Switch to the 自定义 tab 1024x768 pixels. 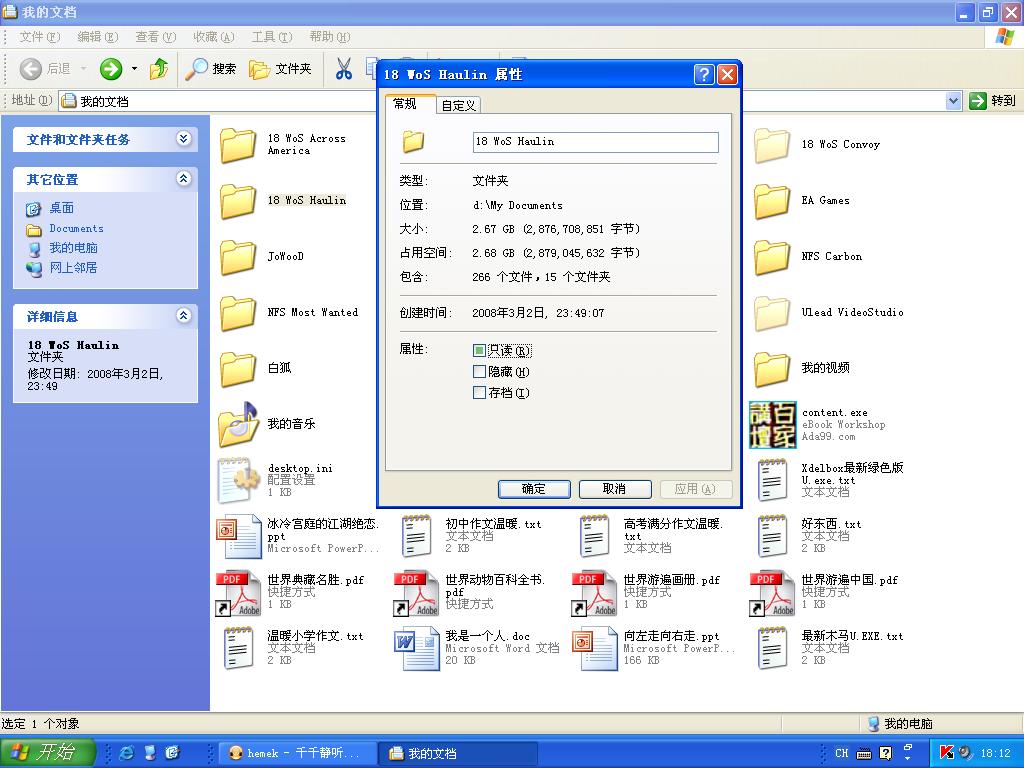click(x=459, y=105)
